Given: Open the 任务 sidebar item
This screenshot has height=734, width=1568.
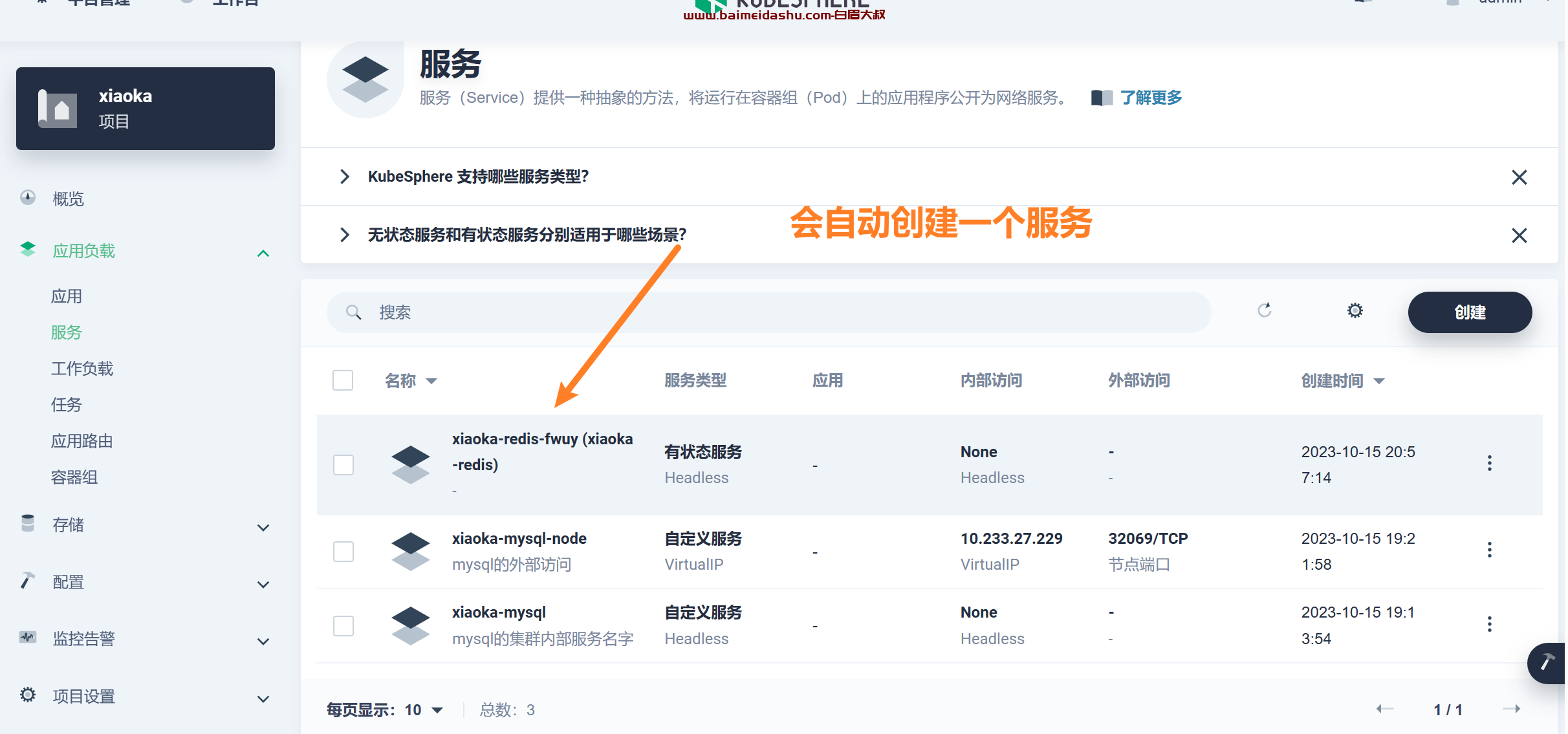Looking at the screenshot, I should (x=67, y=405).
